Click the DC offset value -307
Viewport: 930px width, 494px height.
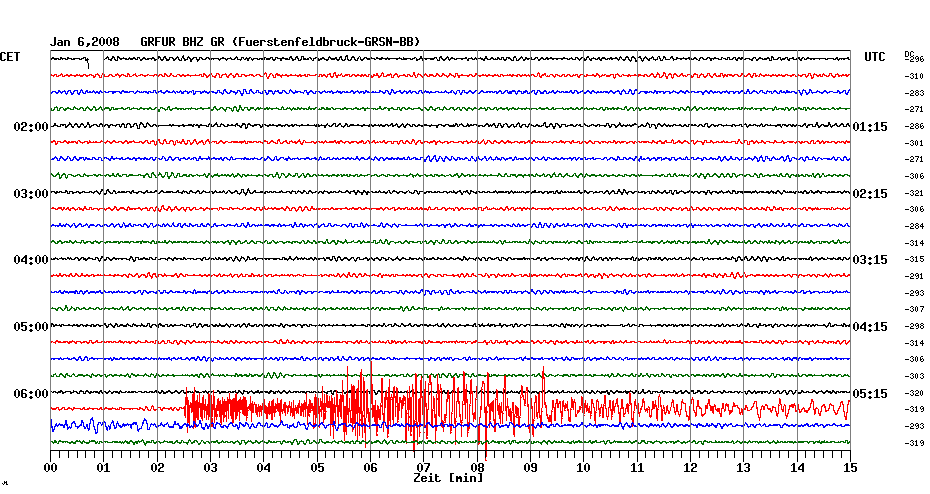pos(914,310)
